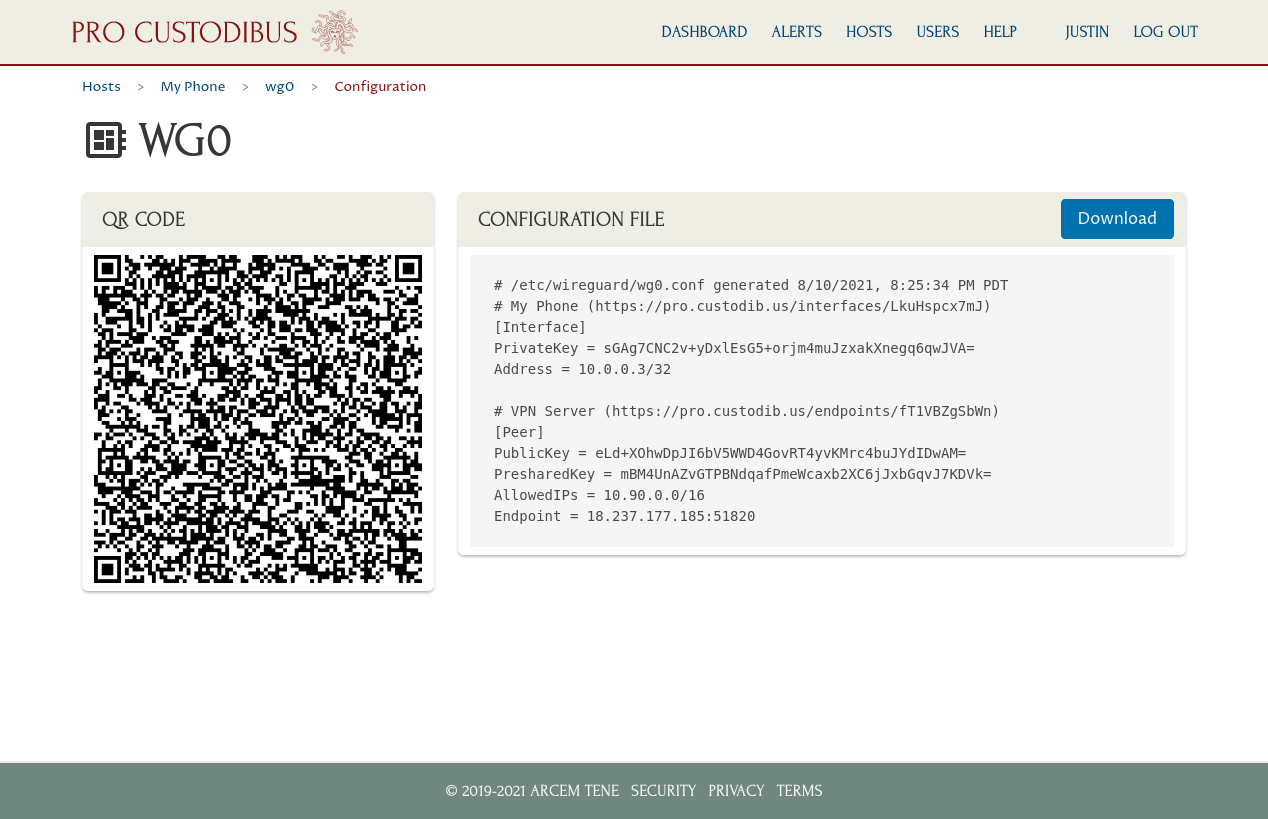Screen dimensions: 1268x819
Task: Click the WG0 interface icon beside the title
Action: coord(106,141)
